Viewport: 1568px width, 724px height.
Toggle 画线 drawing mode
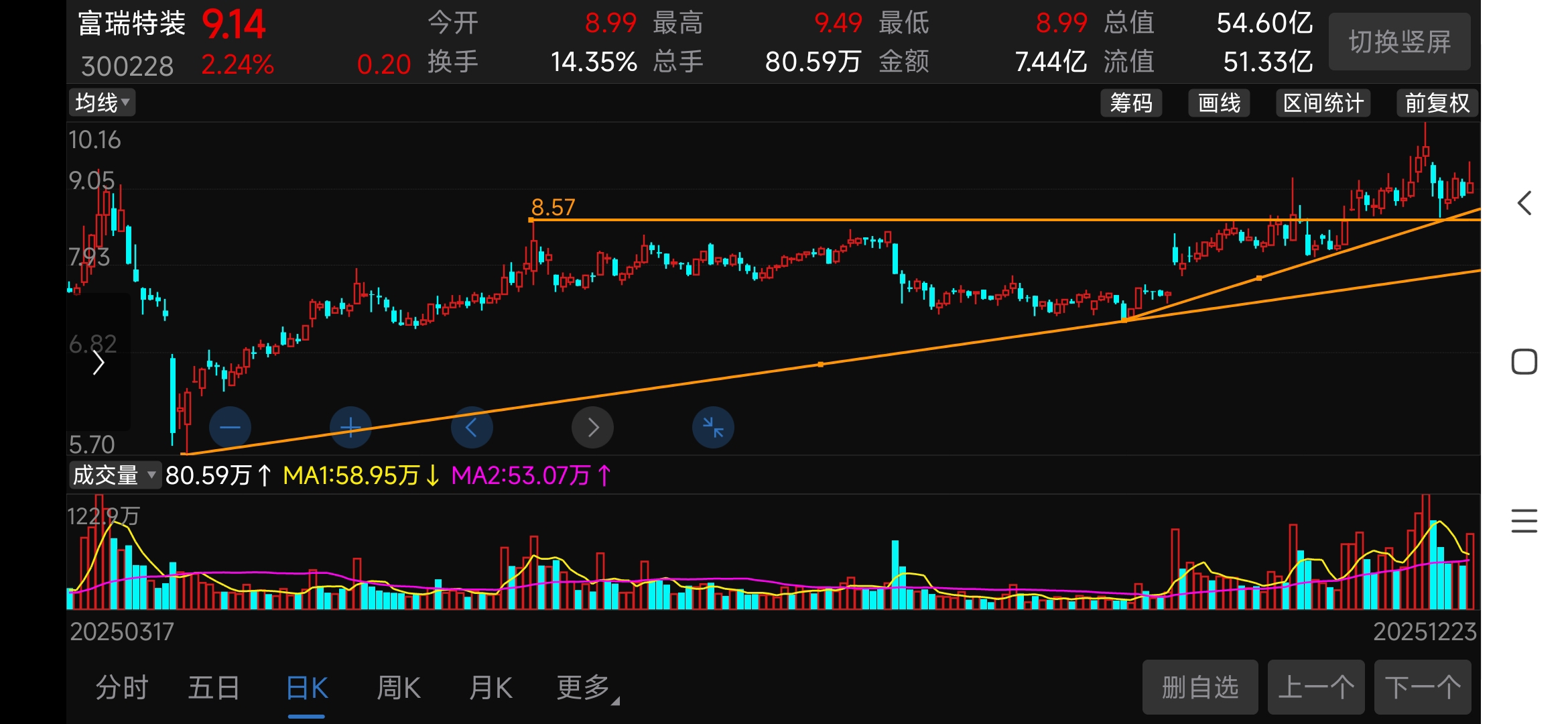[1219, 103]
